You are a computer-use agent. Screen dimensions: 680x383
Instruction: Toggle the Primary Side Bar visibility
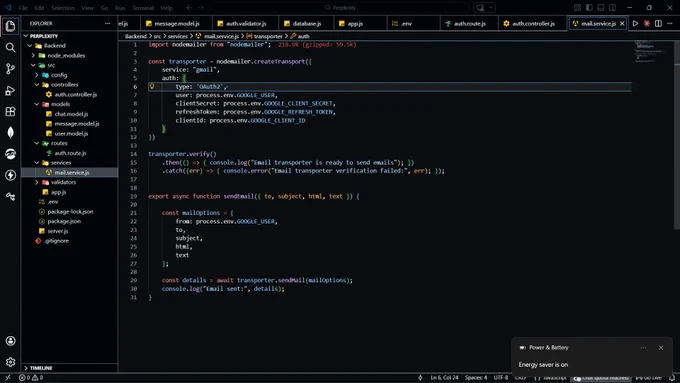click(x=589, y=7)
